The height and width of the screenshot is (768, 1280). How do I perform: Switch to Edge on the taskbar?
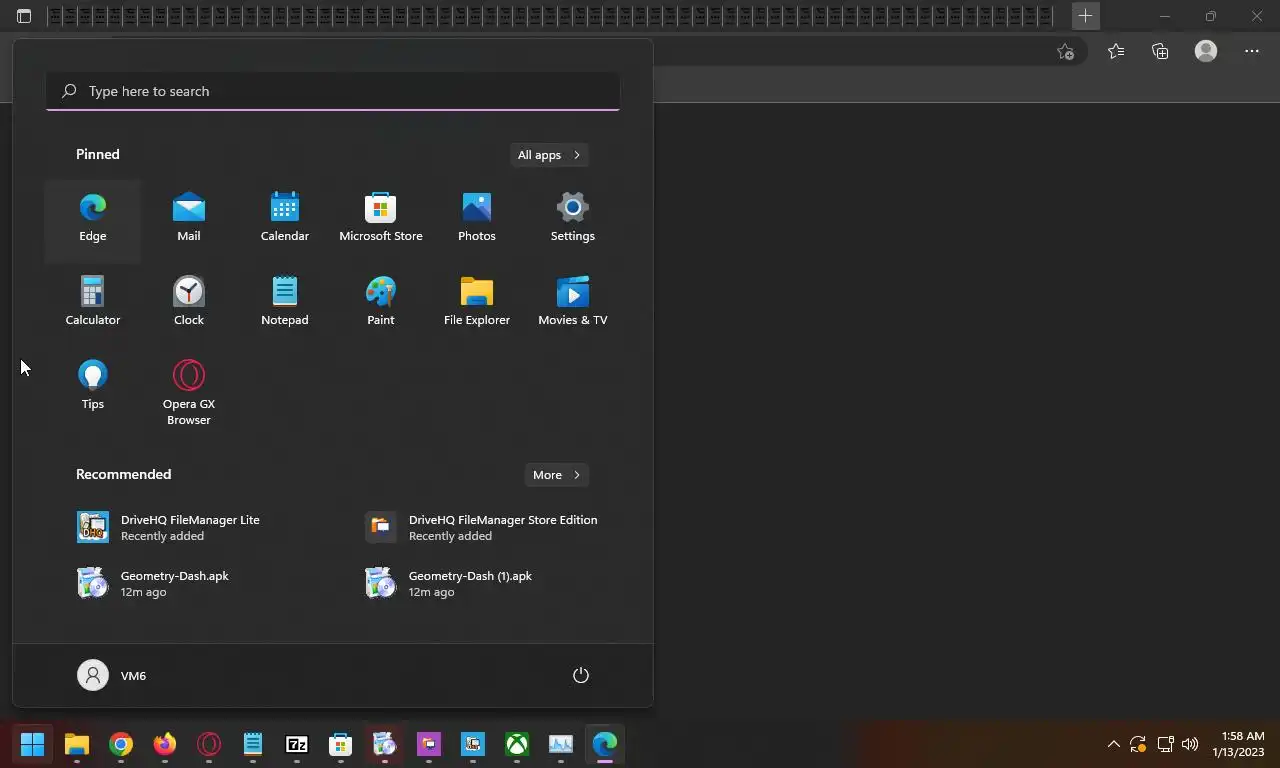point(605,744)
